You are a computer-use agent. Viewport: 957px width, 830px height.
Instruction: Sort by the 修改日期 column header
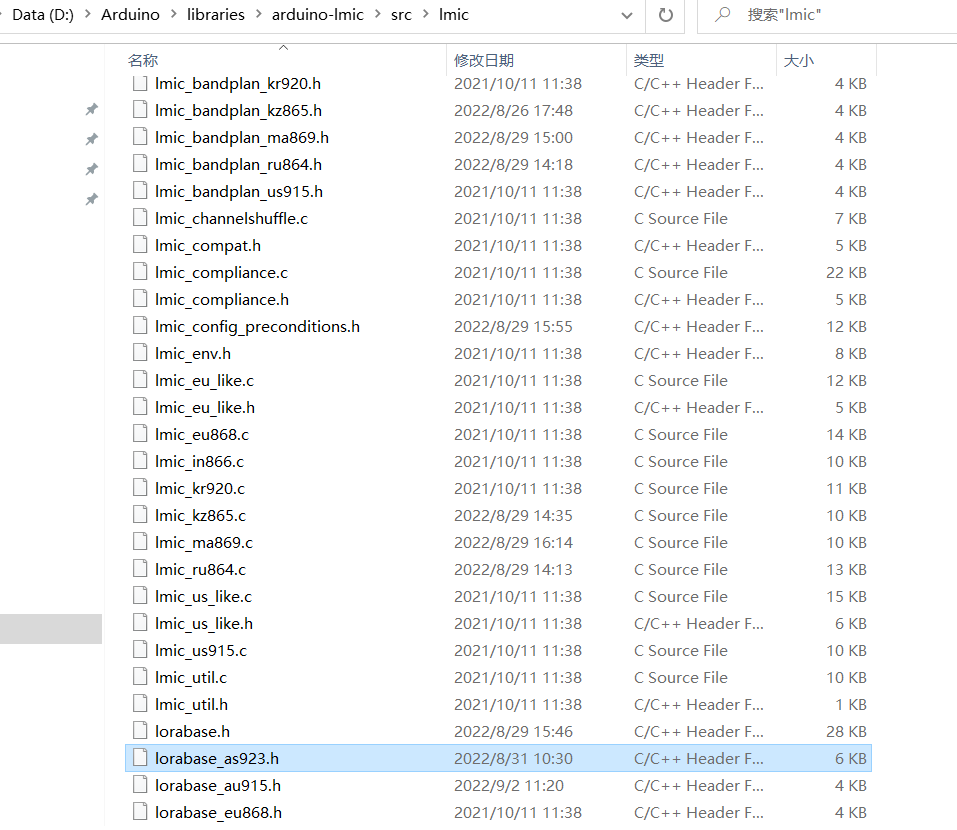(484, 60)
